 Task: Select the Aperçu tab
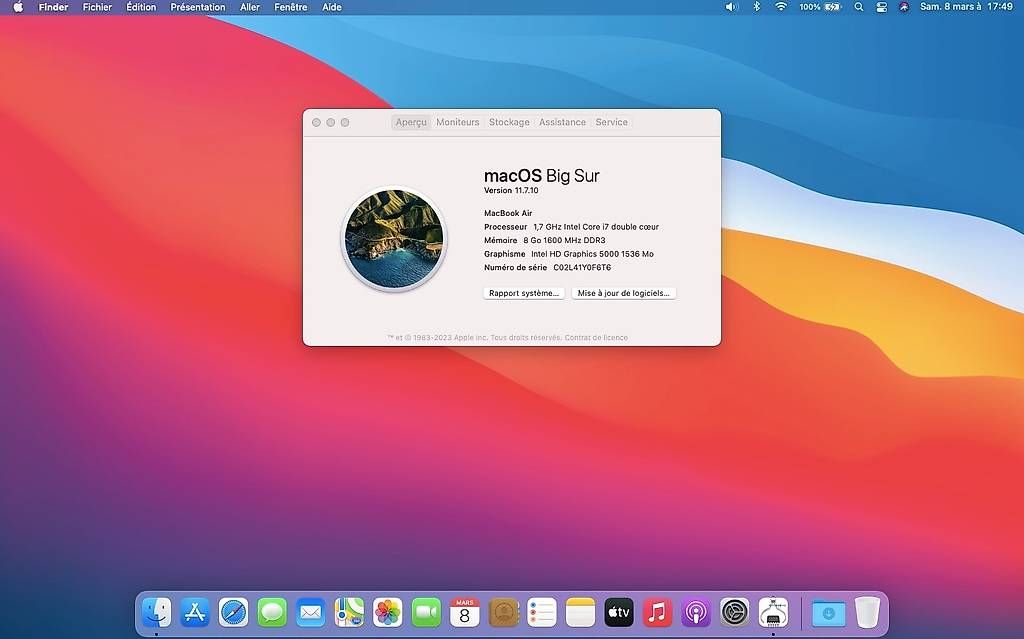click(x=411, y=122)
